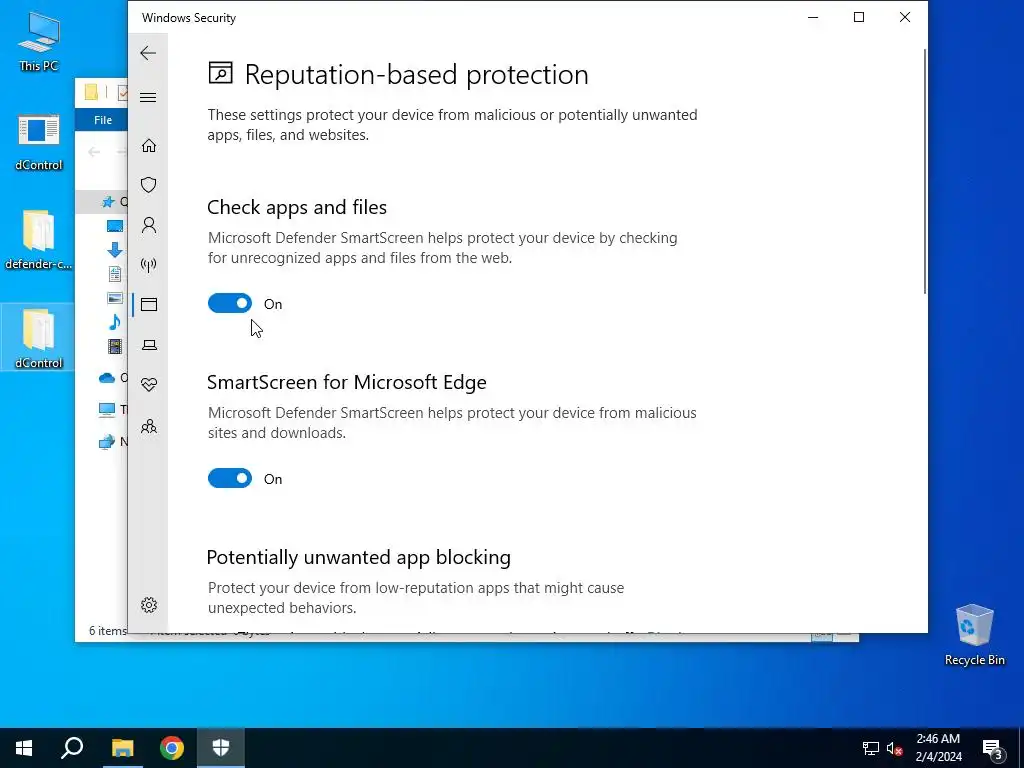This screenshot has height=768, width=1024.
Task: Click File Explorer back arrow button
Action: pos(94,152)
